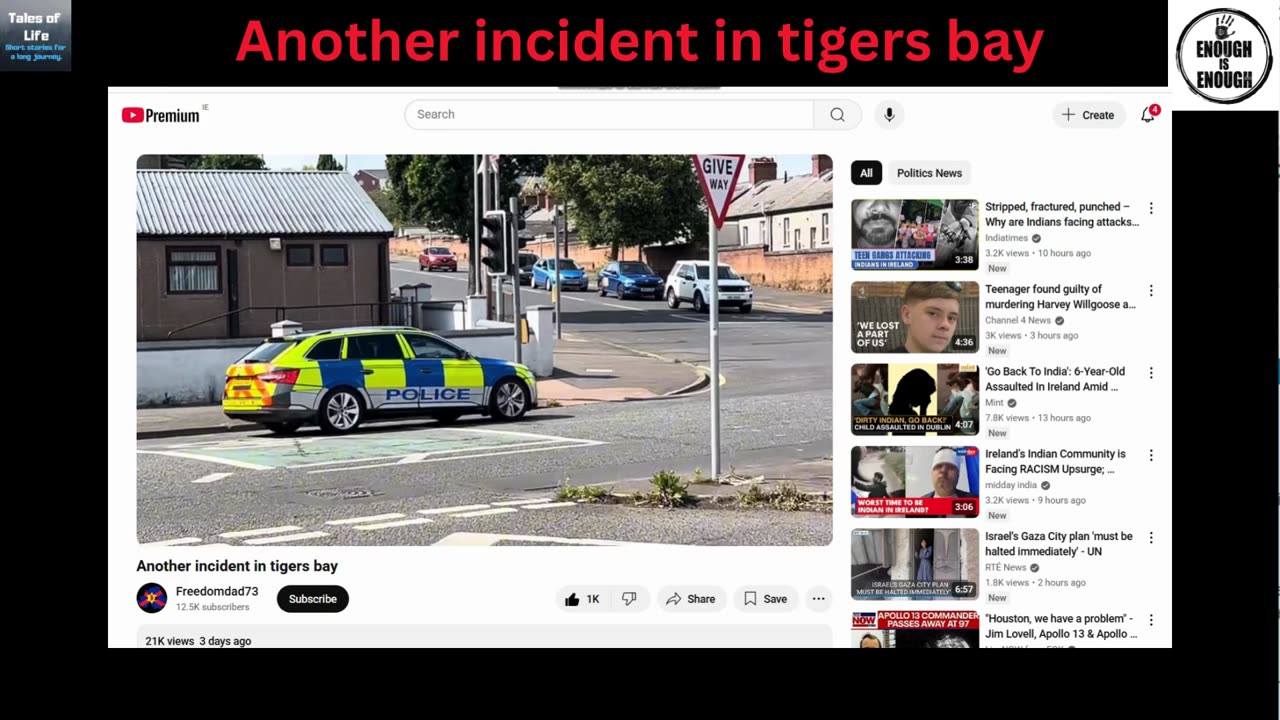Open options menu for Channel 4 News video
Viewport: 1280px width, 720px height.
pos(1151,291)
